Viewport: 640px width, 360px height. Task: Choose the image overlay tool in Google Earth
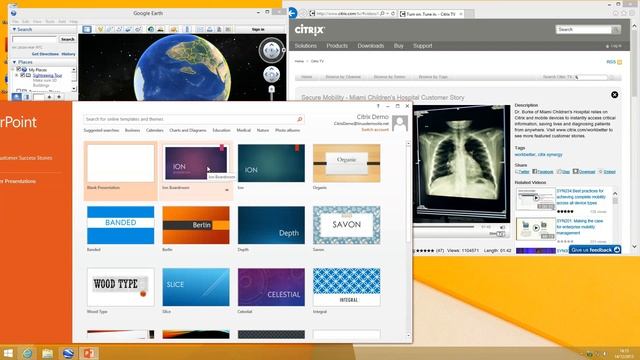(129, 29)
